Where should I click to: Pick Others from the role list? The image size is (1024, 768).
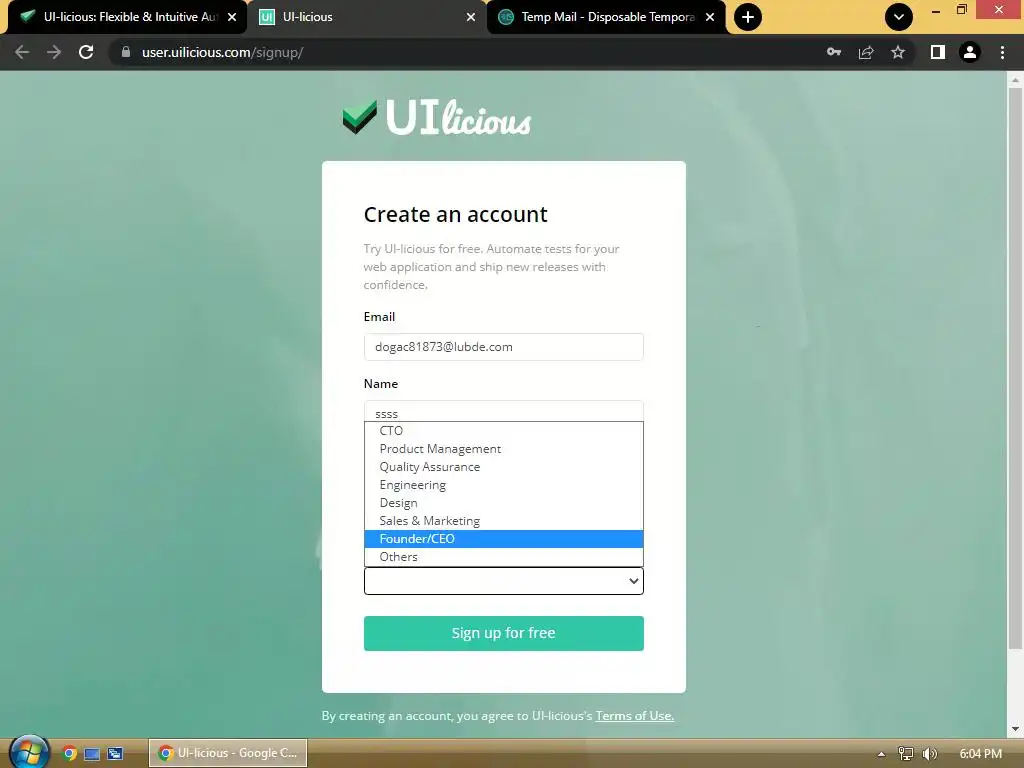[x=504, y=556]
